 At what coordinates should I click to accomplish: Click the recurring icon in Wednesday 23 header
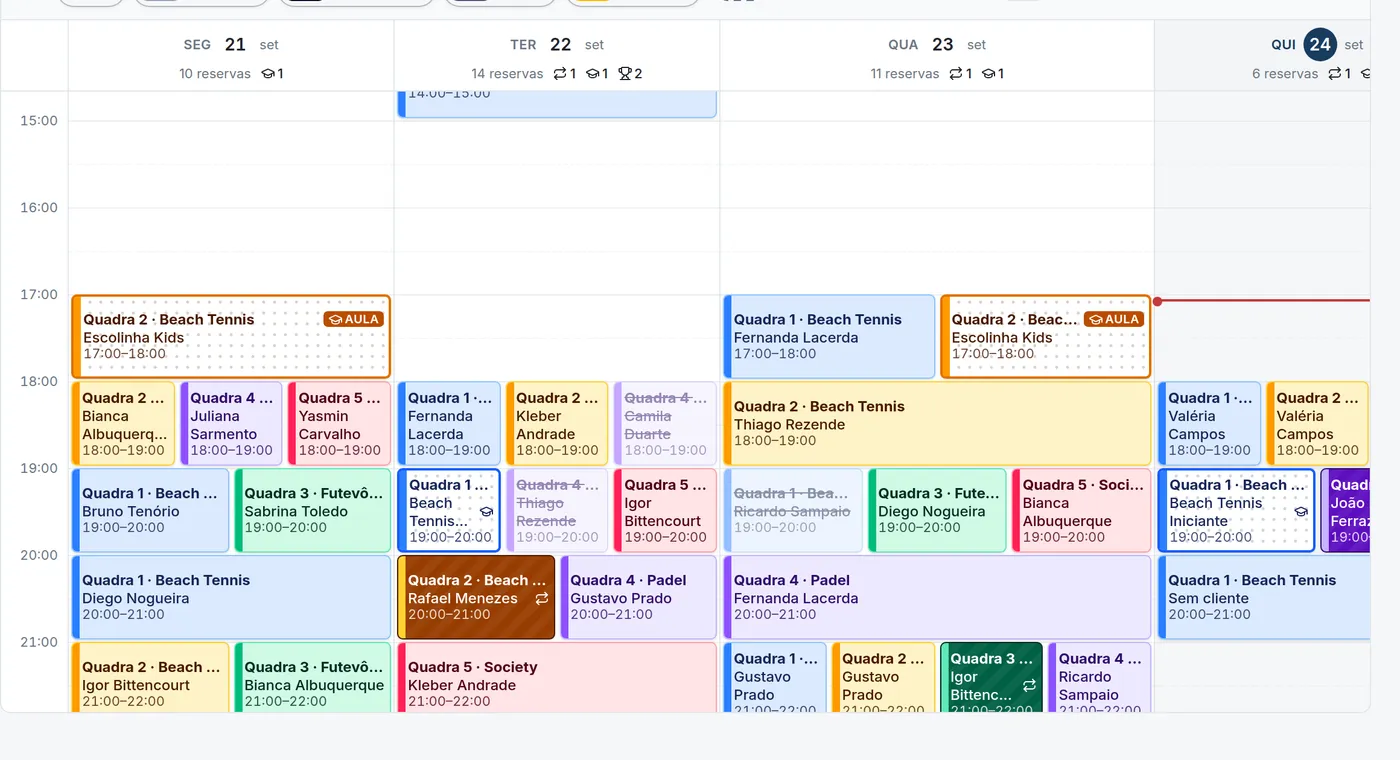956,73
